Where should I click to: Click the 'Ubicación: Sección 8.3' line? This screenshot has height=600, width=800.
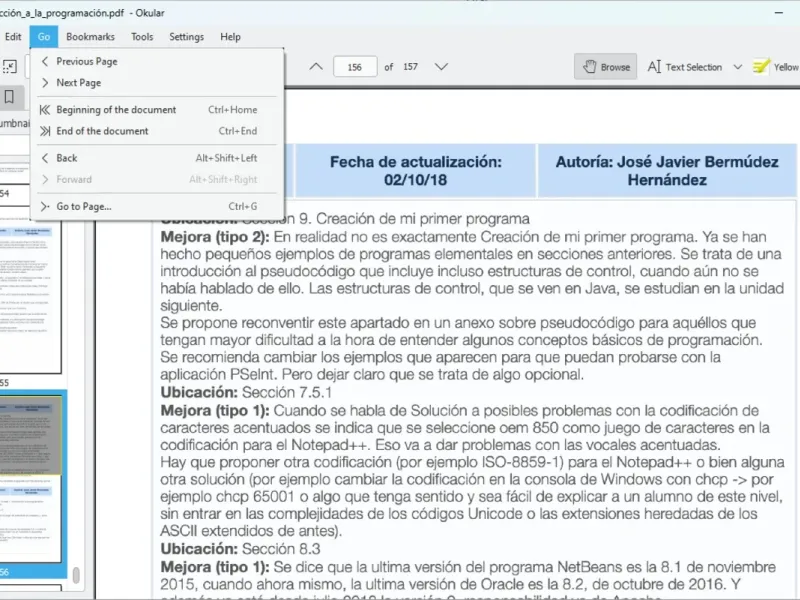(x=240, y=549)
